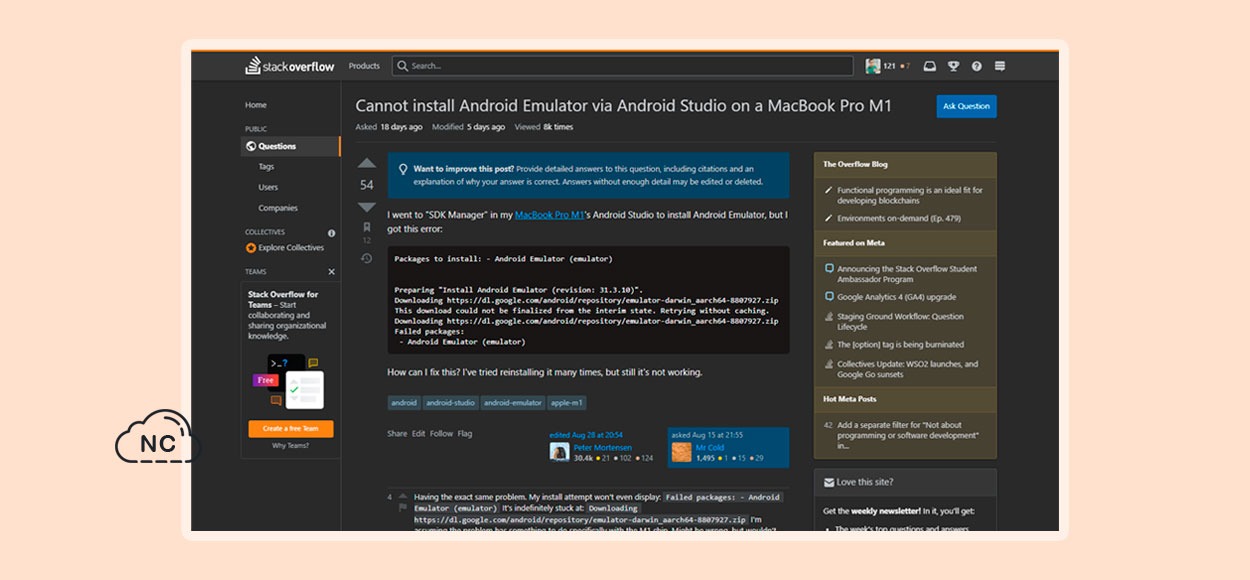Open Tags in left sidebar
Screen dimensions: 1250x580
[x=266, y=167]
